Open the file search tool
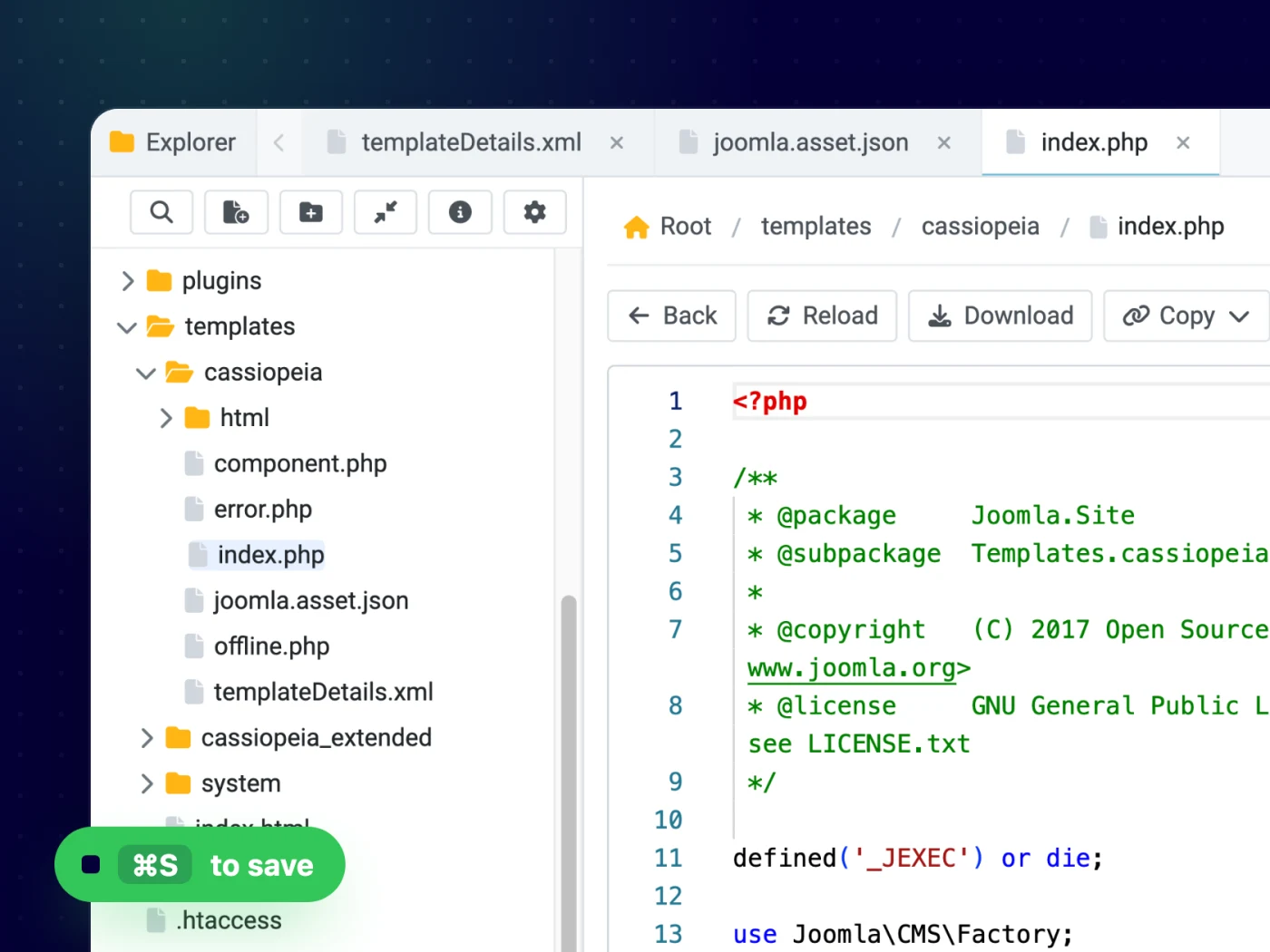 click(x=161, y=212)
